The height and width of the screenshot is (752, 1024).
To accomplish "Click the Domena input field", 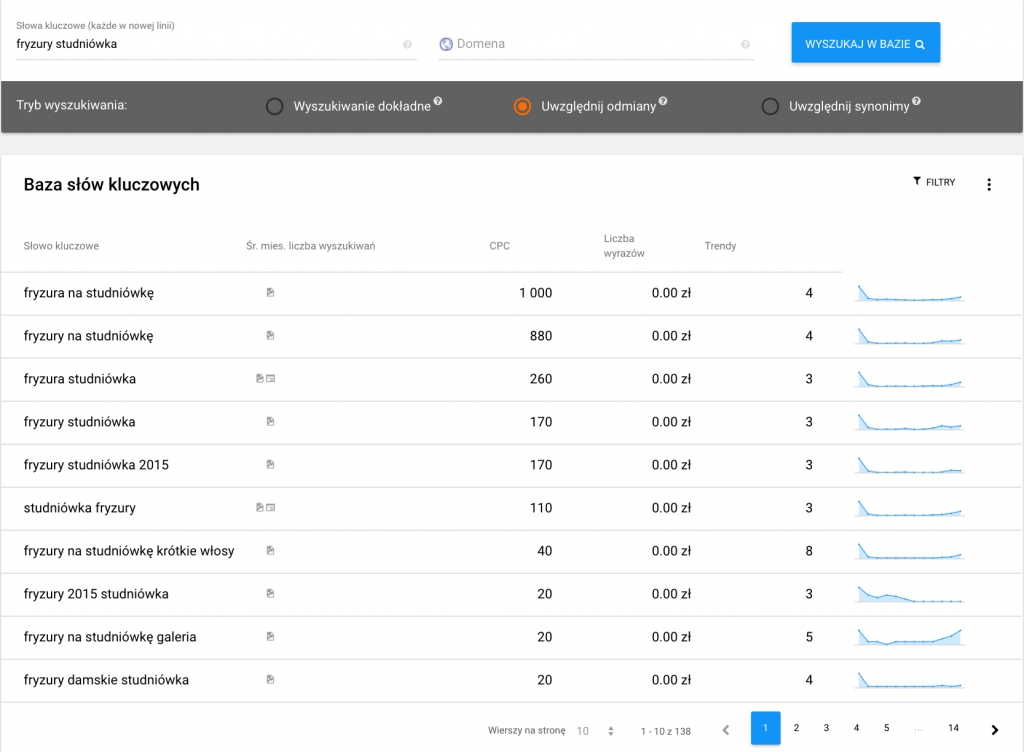I will [x=595, y=44].
